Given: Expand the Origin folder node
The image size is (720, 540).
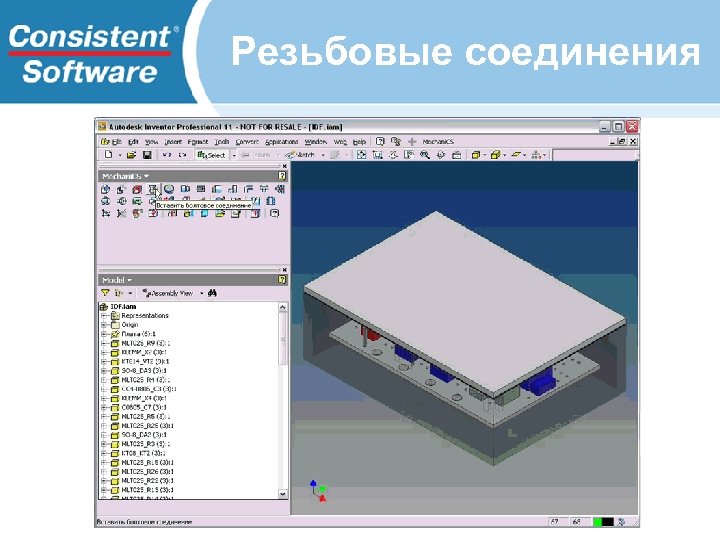Looking at the screenshot, I should coord(104,325).
